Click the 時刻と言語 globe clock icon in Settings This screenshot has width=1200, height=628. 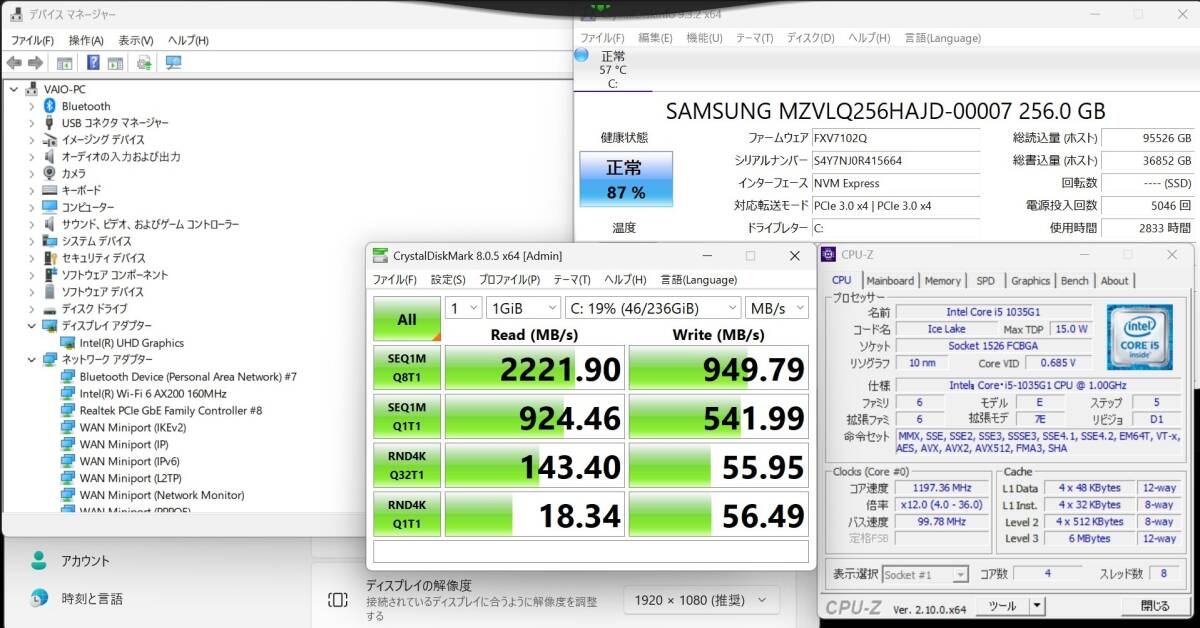38,598
